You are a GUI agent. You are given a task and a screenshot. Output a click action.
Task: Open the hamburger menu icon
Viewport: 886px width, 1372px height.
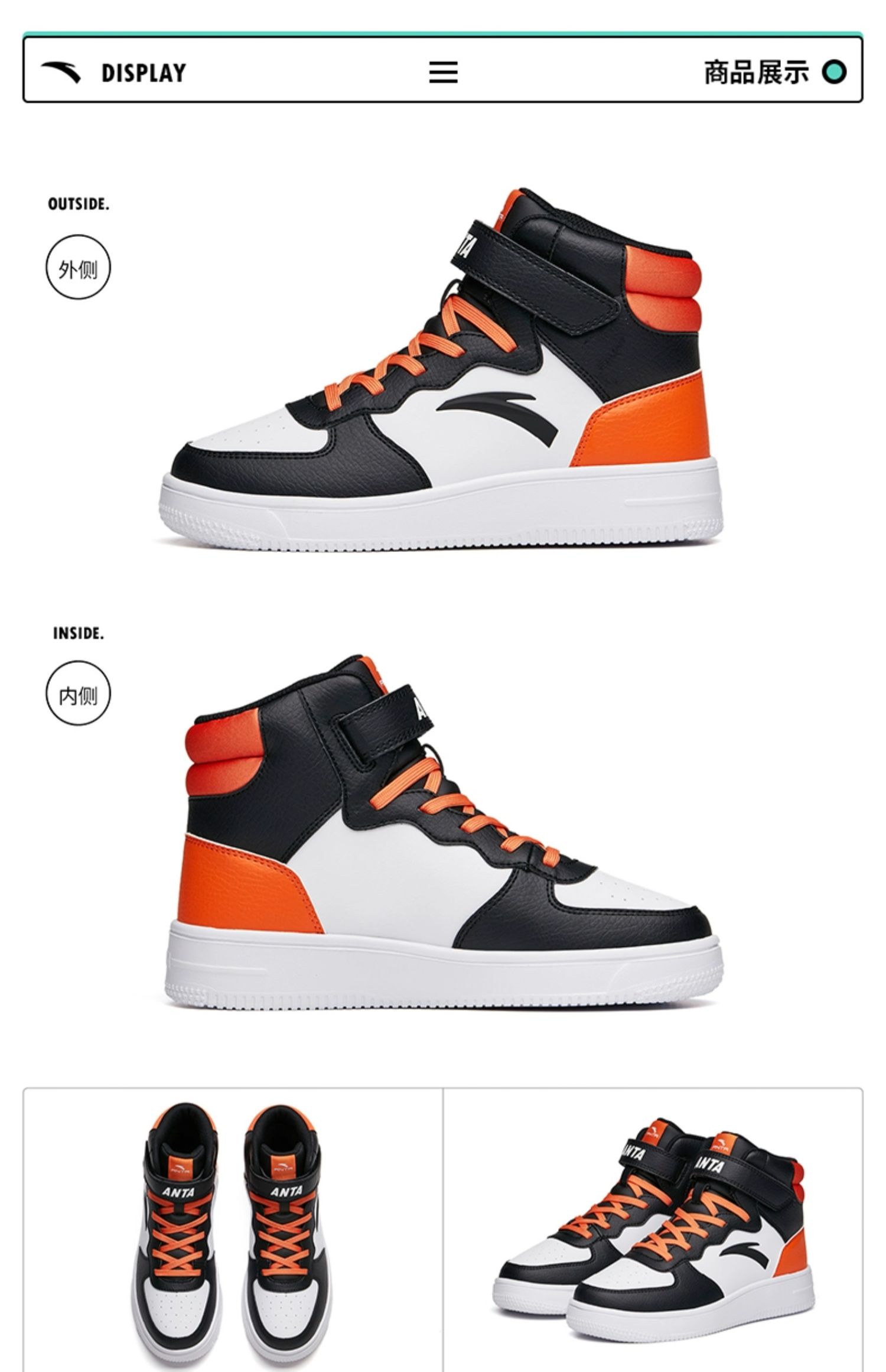(443, 73)
